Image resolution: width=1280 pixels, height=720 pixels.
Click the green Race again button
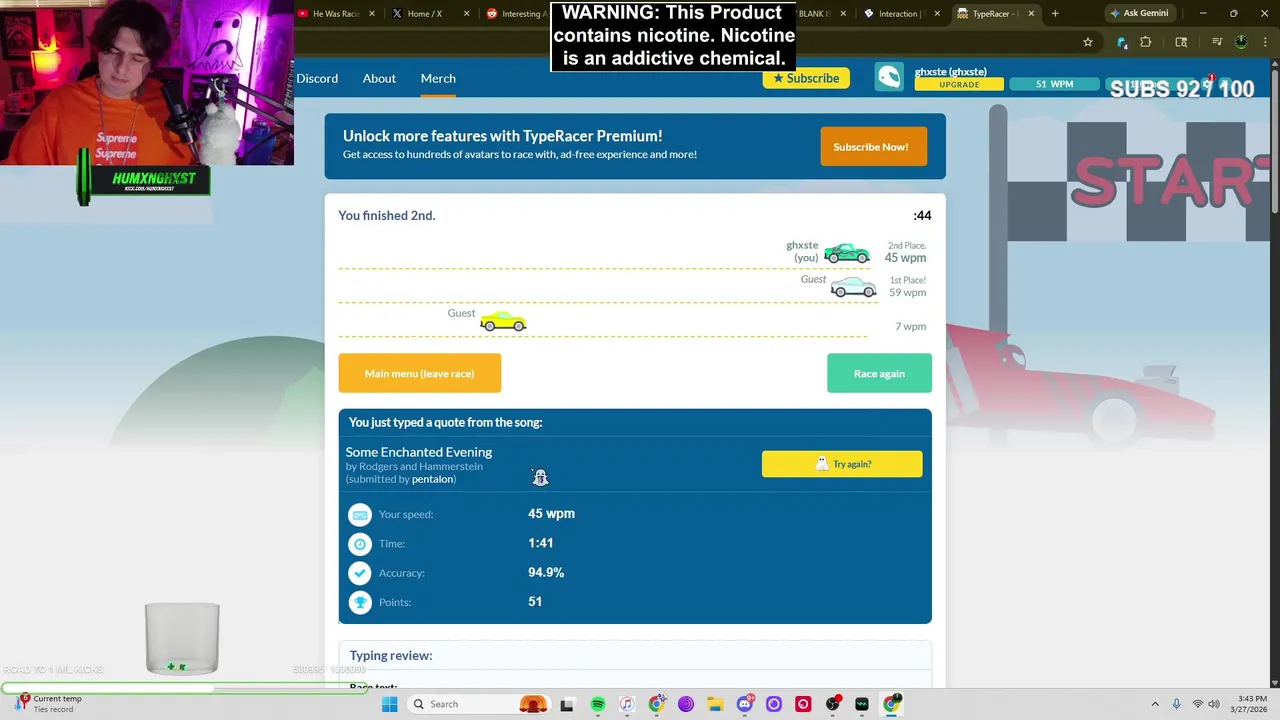pyautogui.click(x=879, y=373)
